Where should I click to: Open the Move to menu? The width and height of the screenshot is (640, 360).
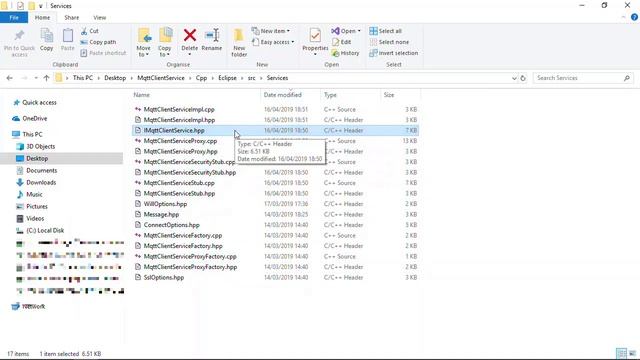(144, 42)
